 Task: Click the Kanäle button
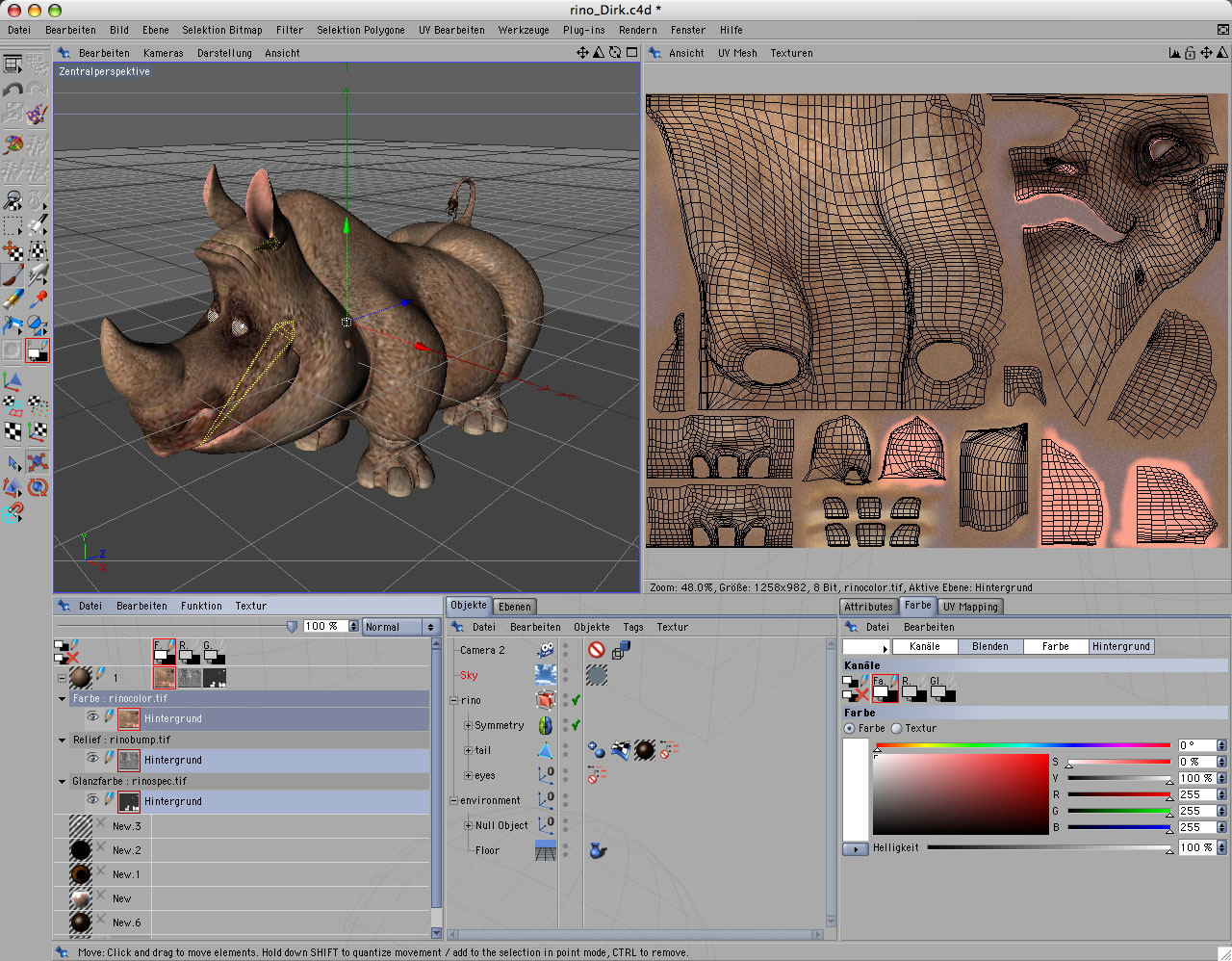pyautogui.click(x=924, y=646)
